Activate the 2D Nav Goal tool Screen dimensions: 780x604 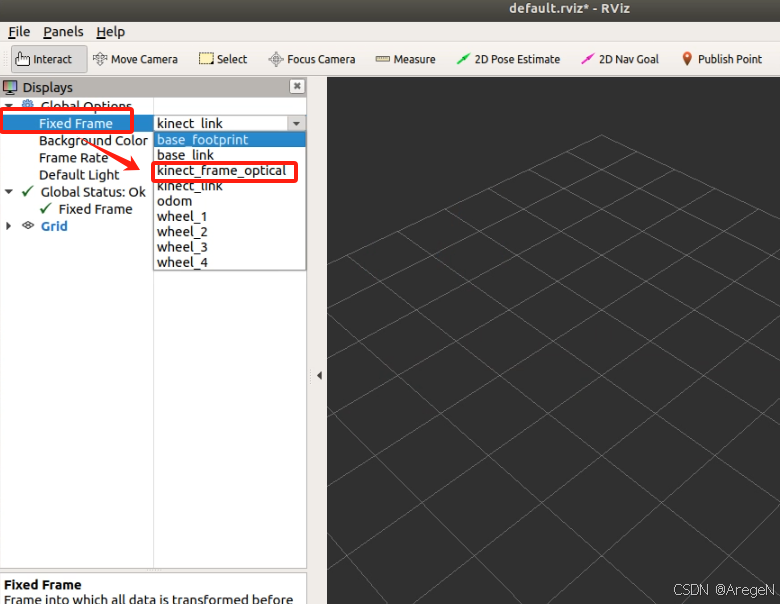[620, 59]
